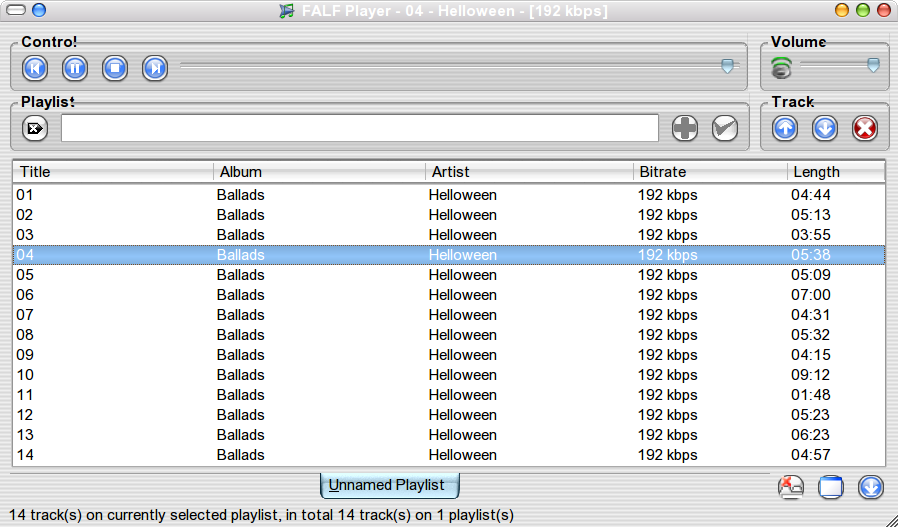
Task: Sort by the Artist column header
Action: (529, 172)
